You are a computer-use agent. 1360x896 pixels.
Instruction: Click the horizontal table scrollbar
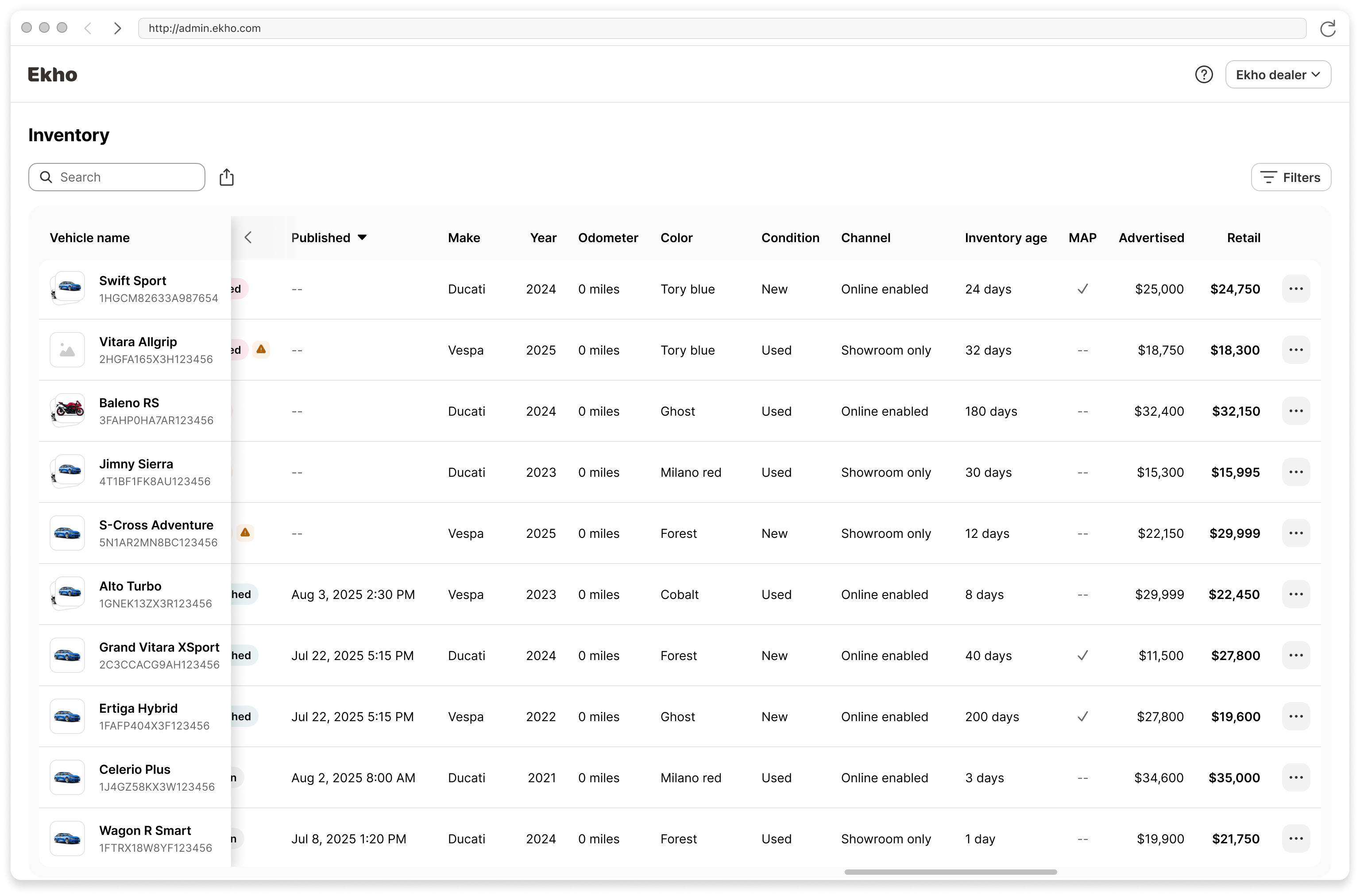pos(950,872)
